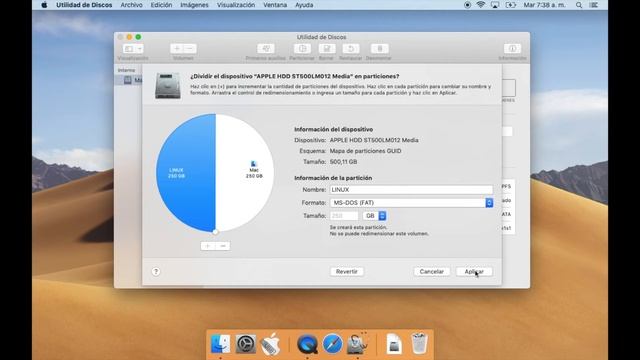Click the battery status menu bar icon
Viewport: 640px width, 360px height.
[511, 5]
